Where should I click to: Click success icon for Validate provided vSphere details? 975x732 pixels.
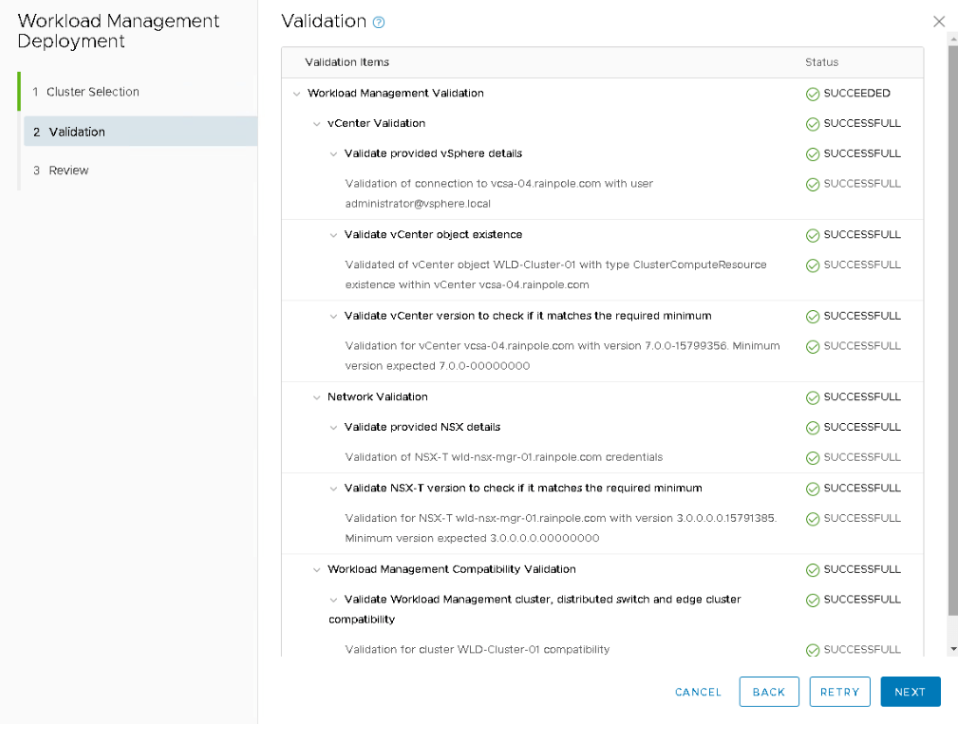812,154
